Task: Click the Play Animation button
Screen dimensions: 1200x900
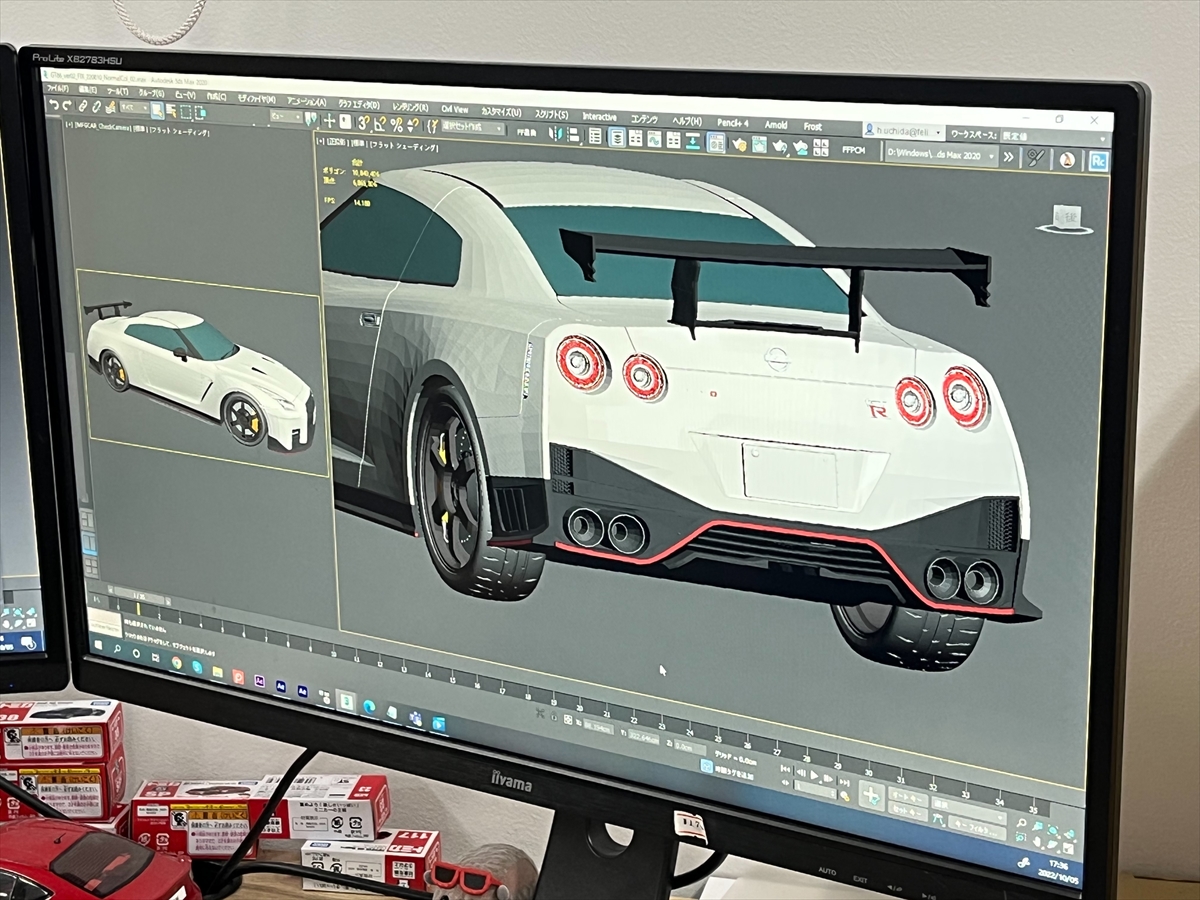Action: 814,775
